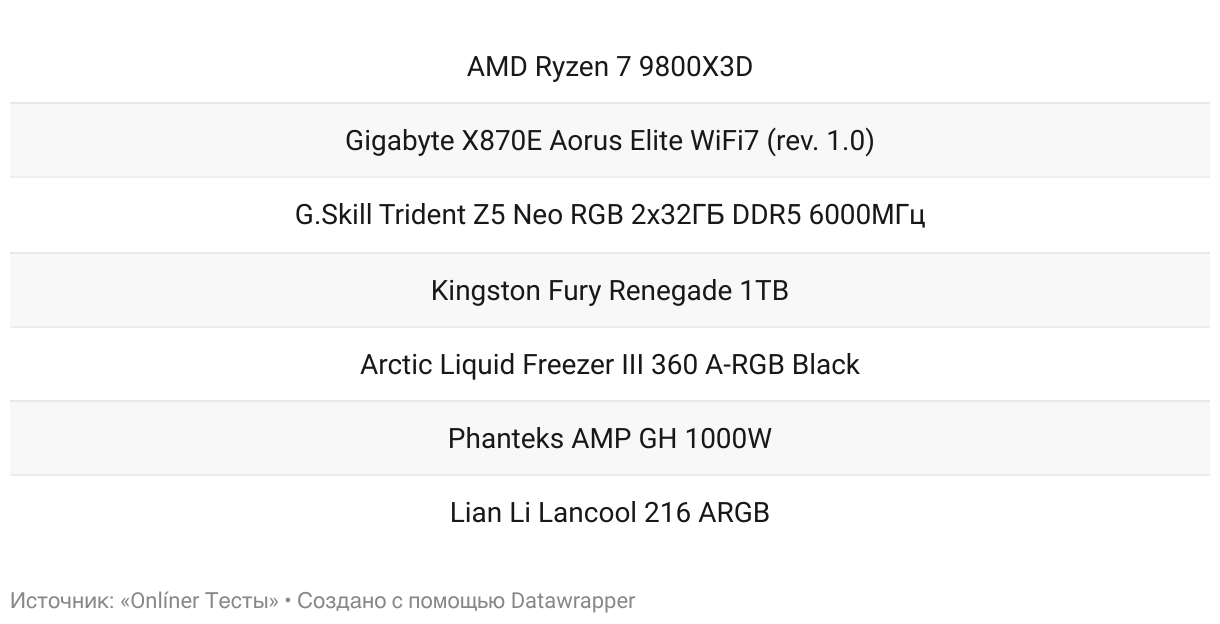Select the Gigabyte X870E Aorus Elite row
This screenshot has width=1220, height=624.
pyautogui.click(x=610, y=140)
